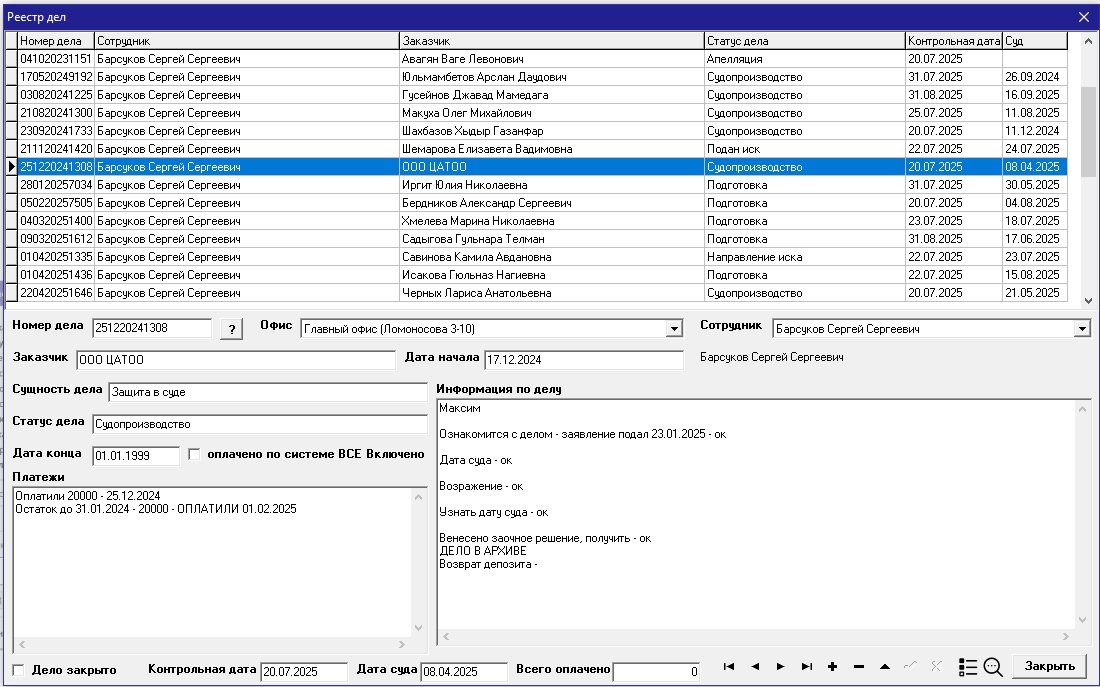The image size is (1100, 687).
Task: Click the 'Статус дела' column header
Action: (x=804, y=41)
